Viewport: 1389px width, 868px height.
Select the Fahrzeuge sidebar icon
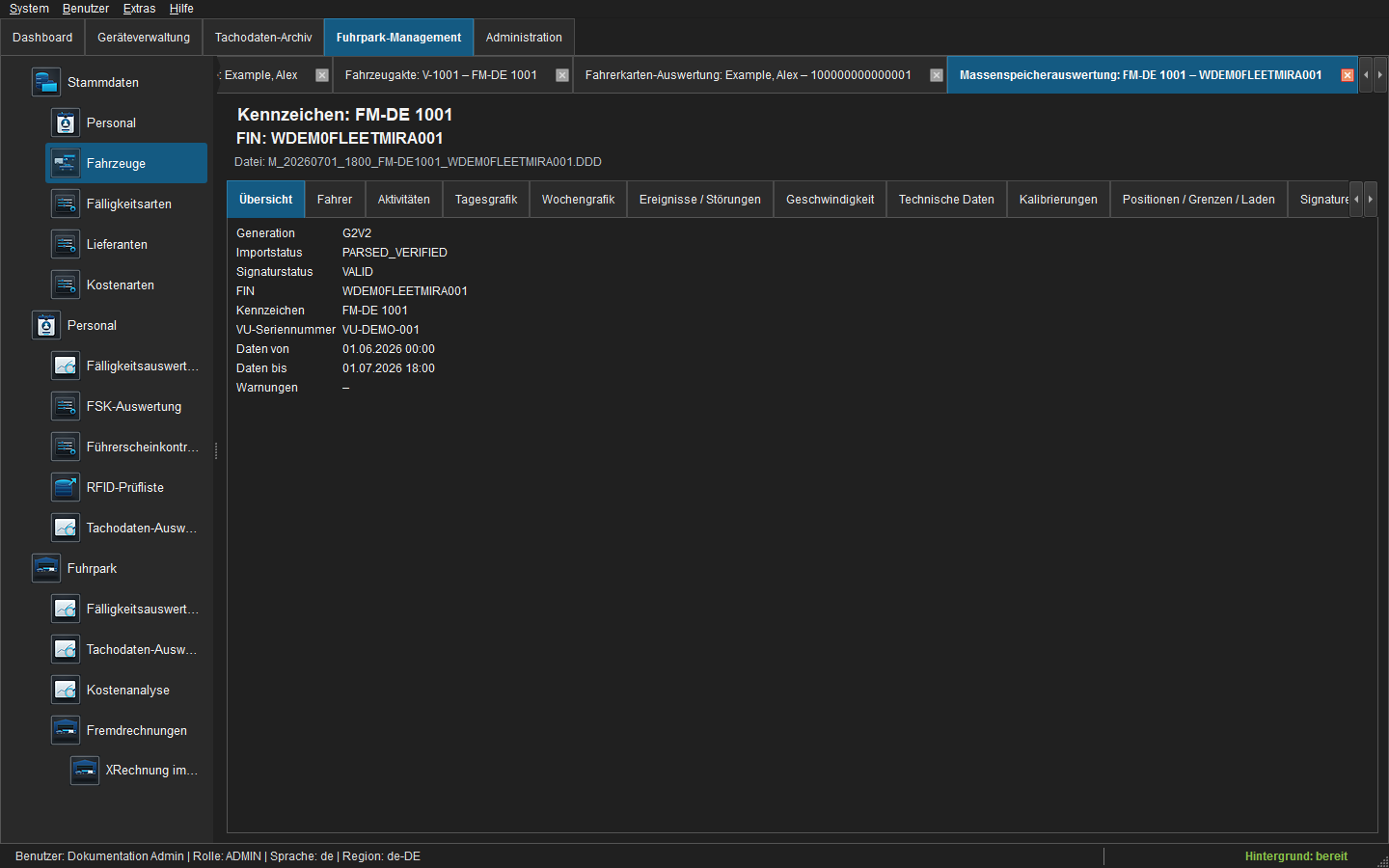65,163
